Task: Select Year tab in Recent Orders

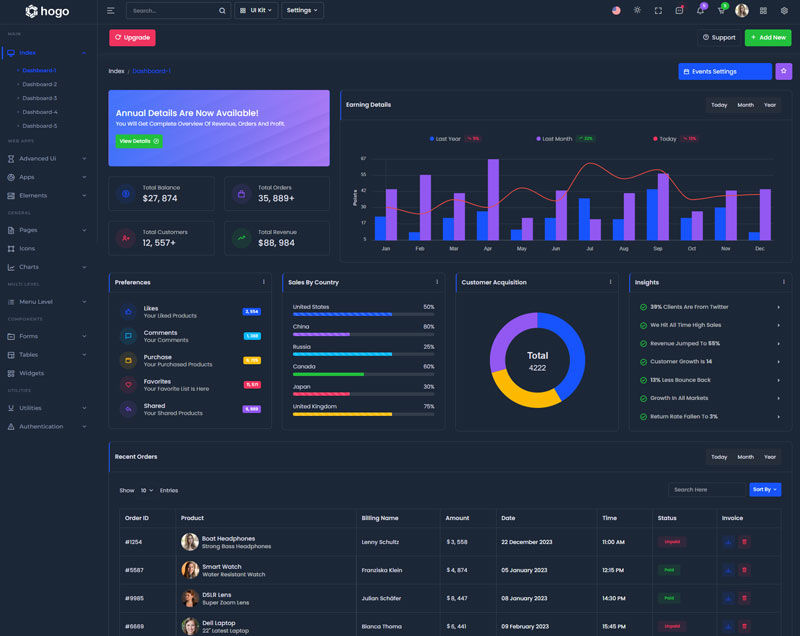Action: [770, 457]
